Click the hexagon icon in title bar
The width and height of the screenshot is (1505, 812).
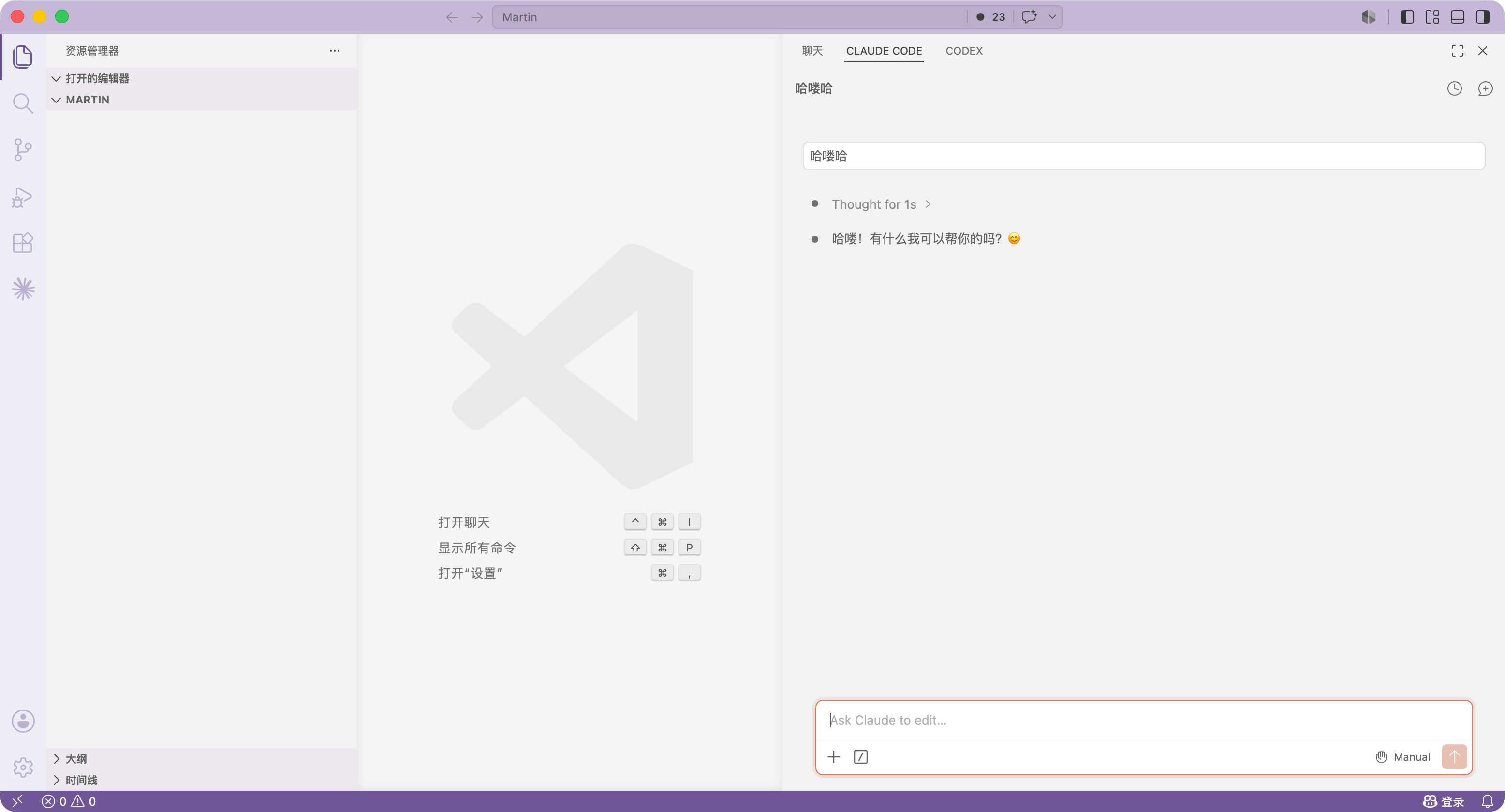(1368, 17)
